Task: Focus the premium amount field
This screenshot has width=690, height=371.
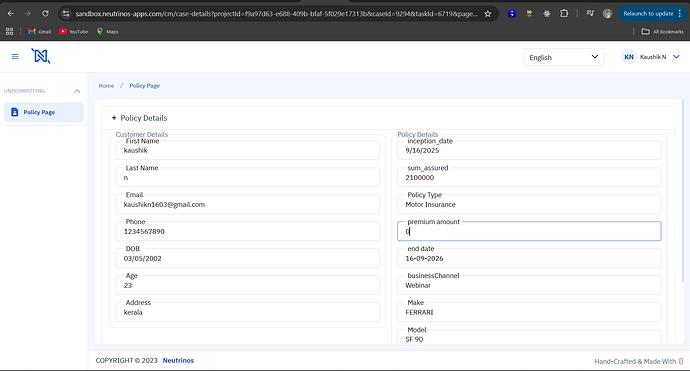Action: click(x=529, y=231)
